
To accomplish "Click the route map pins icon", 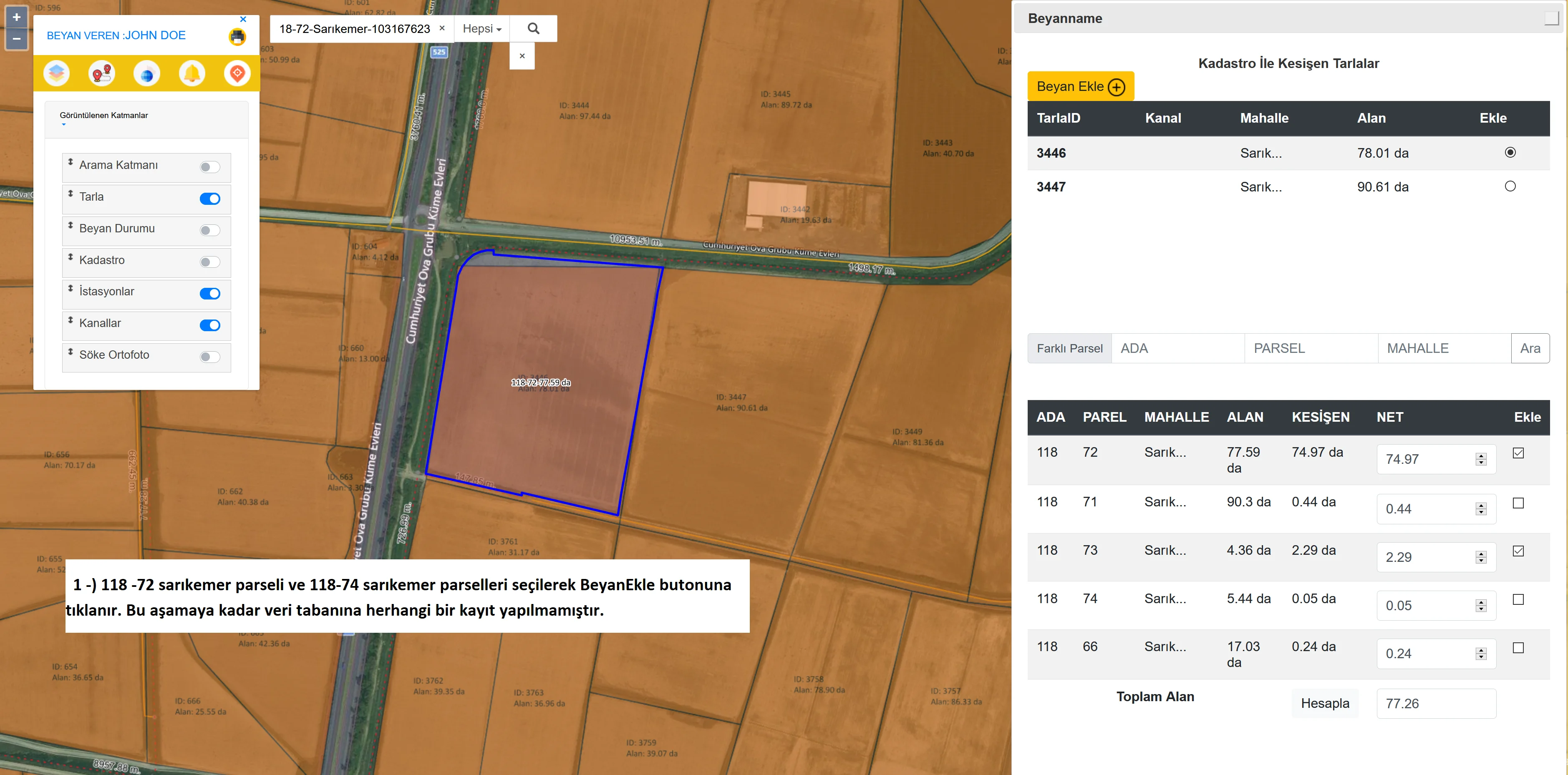I will [102, 73].
